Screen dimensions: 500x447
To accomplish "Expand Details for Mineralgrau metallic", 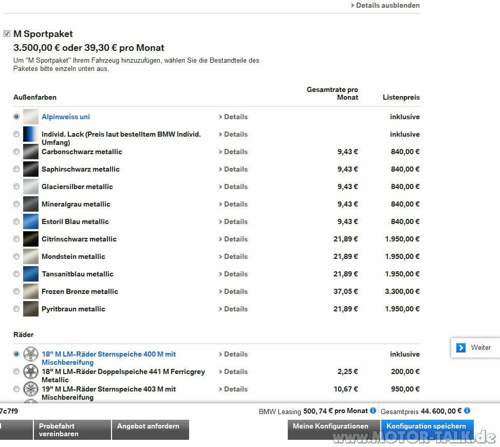I will point(233,204).
